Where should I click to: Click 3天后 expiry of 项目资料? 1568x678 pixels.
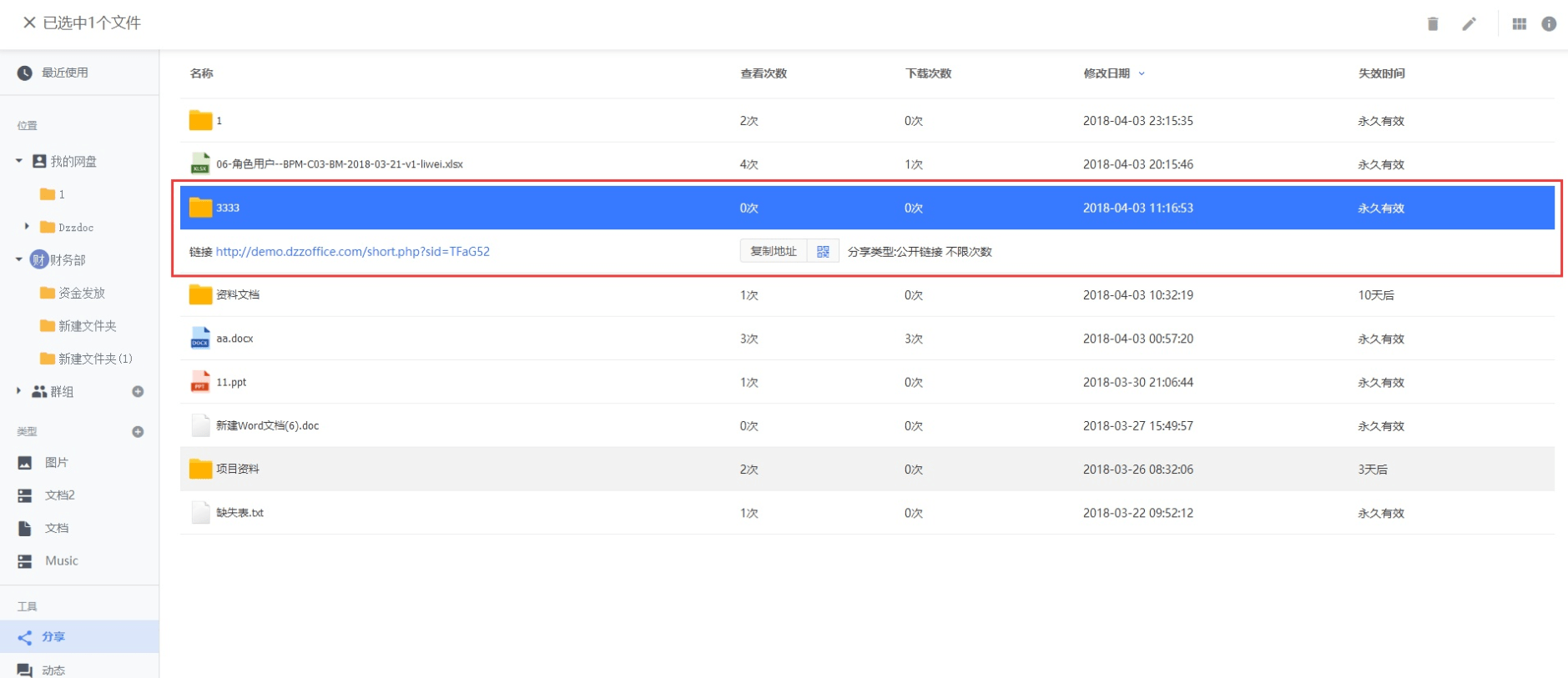(x=1373, y=470)
